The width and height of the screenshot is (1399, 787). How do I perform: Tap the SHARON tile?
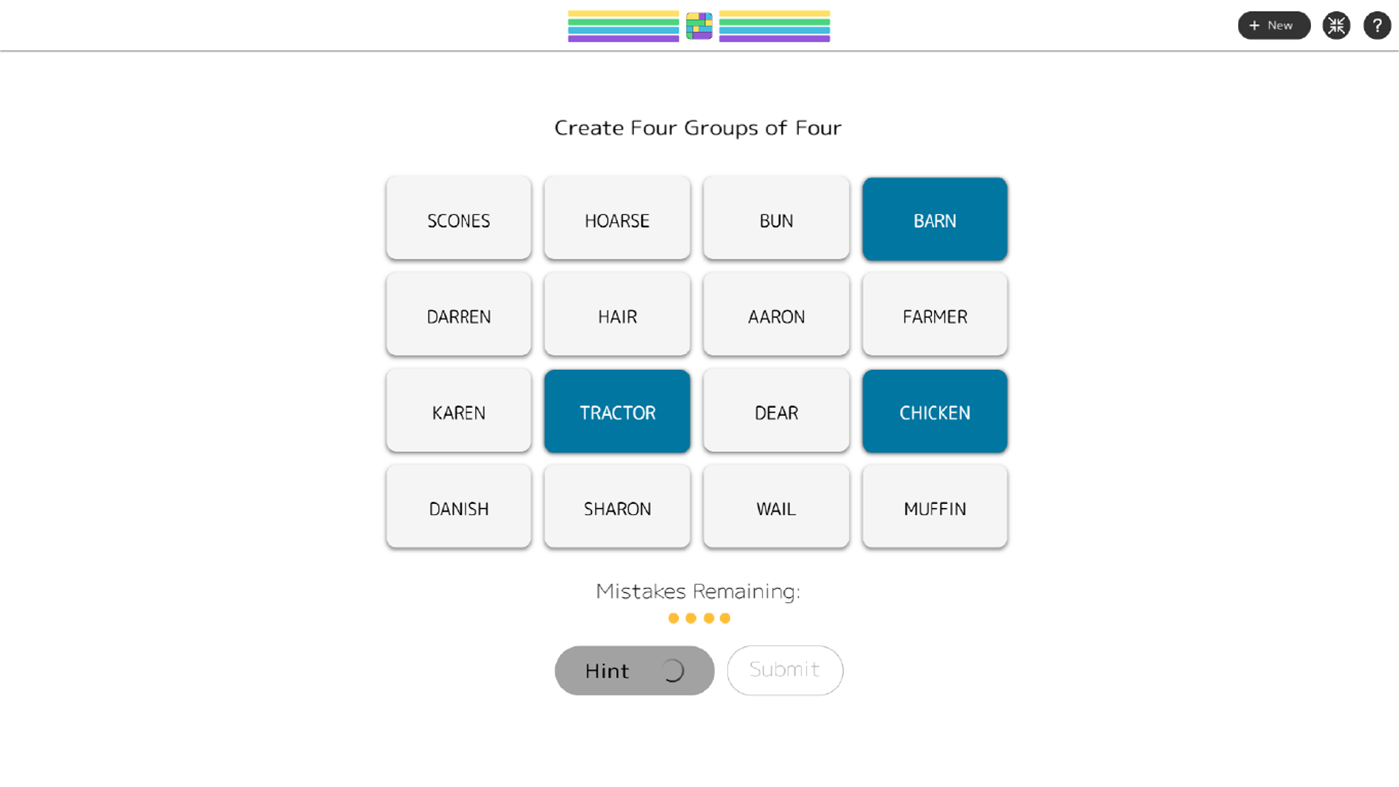[x=617, y=508]
